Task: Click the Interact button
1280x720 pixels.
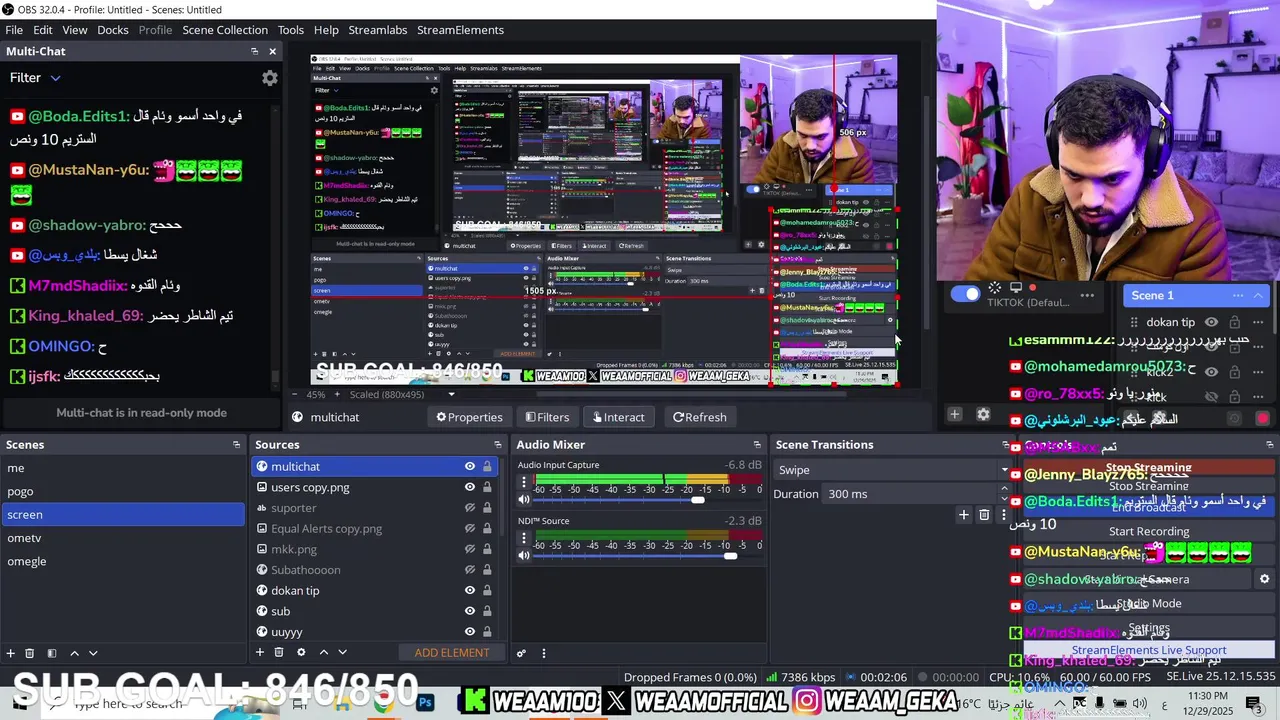Action: point(617,417)
